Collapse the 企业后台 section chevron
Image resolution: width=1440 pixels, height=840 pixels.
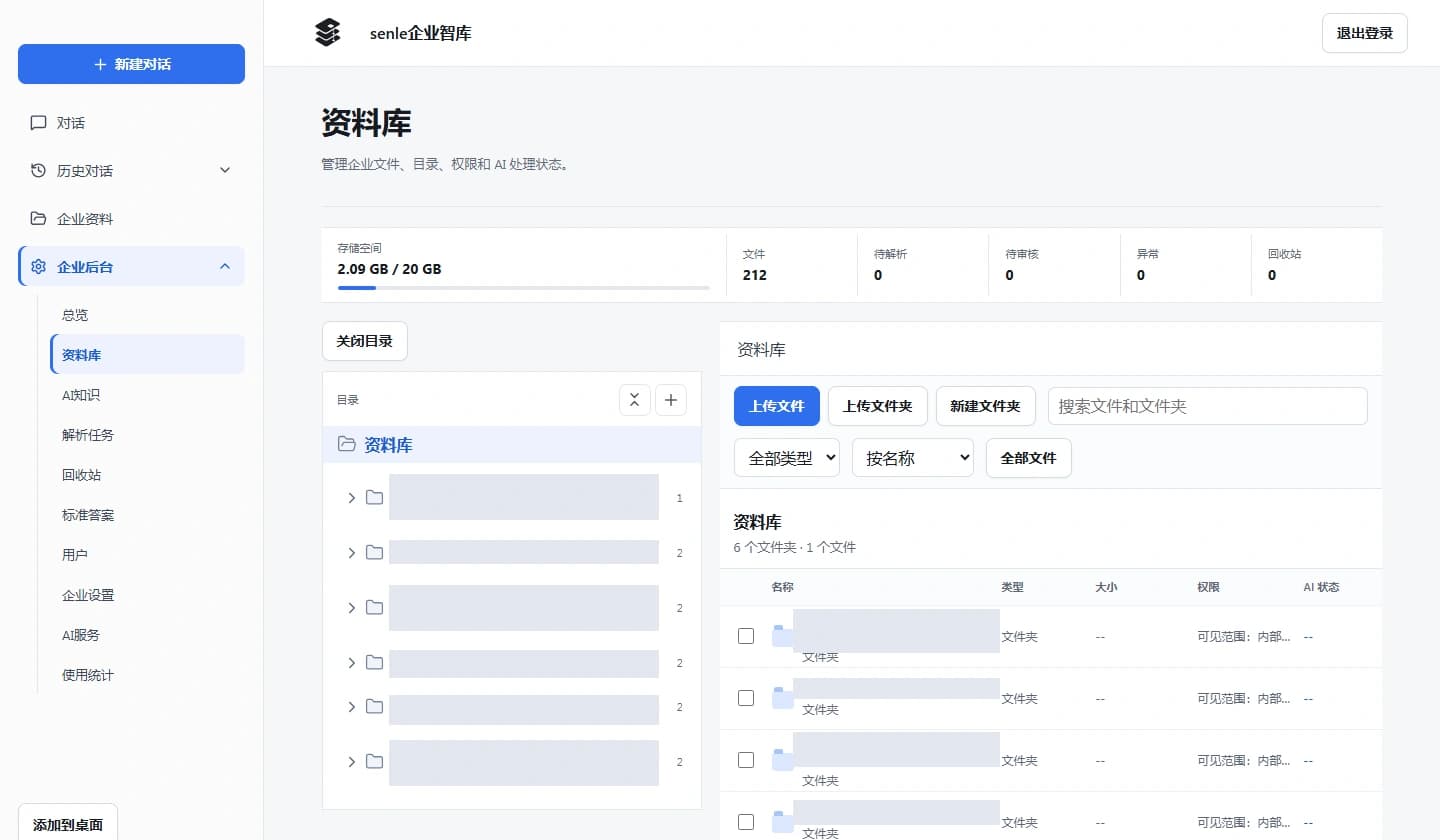[225, 266]
